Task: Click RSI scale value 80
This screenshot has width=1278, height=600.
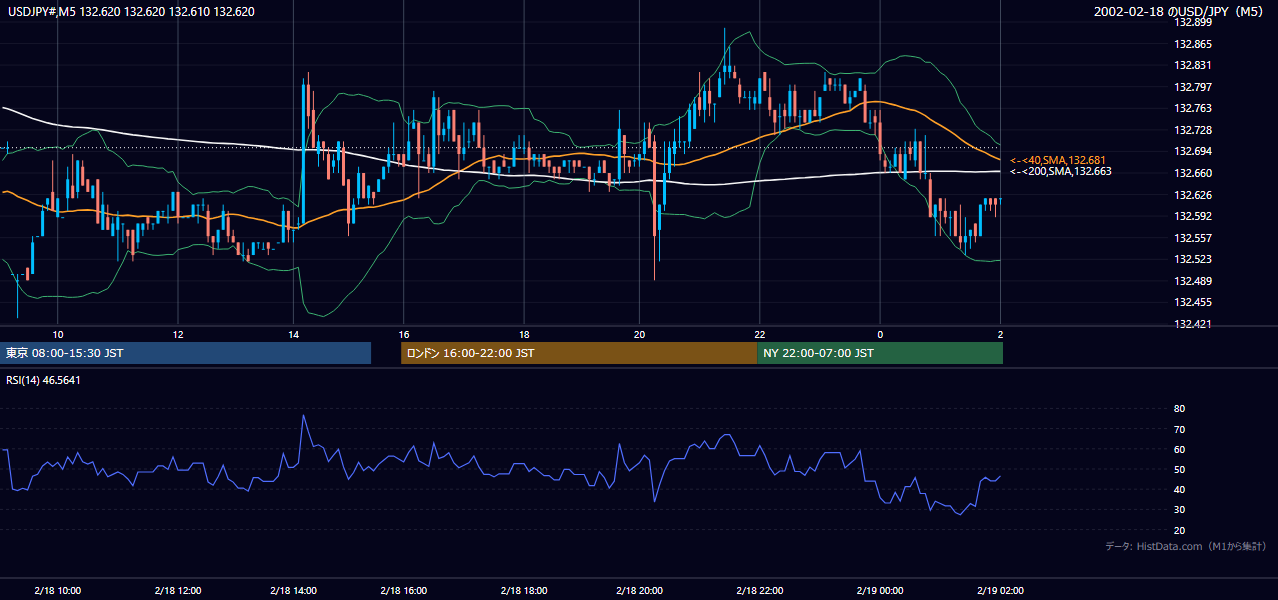Action: [x=1180, y=409]
